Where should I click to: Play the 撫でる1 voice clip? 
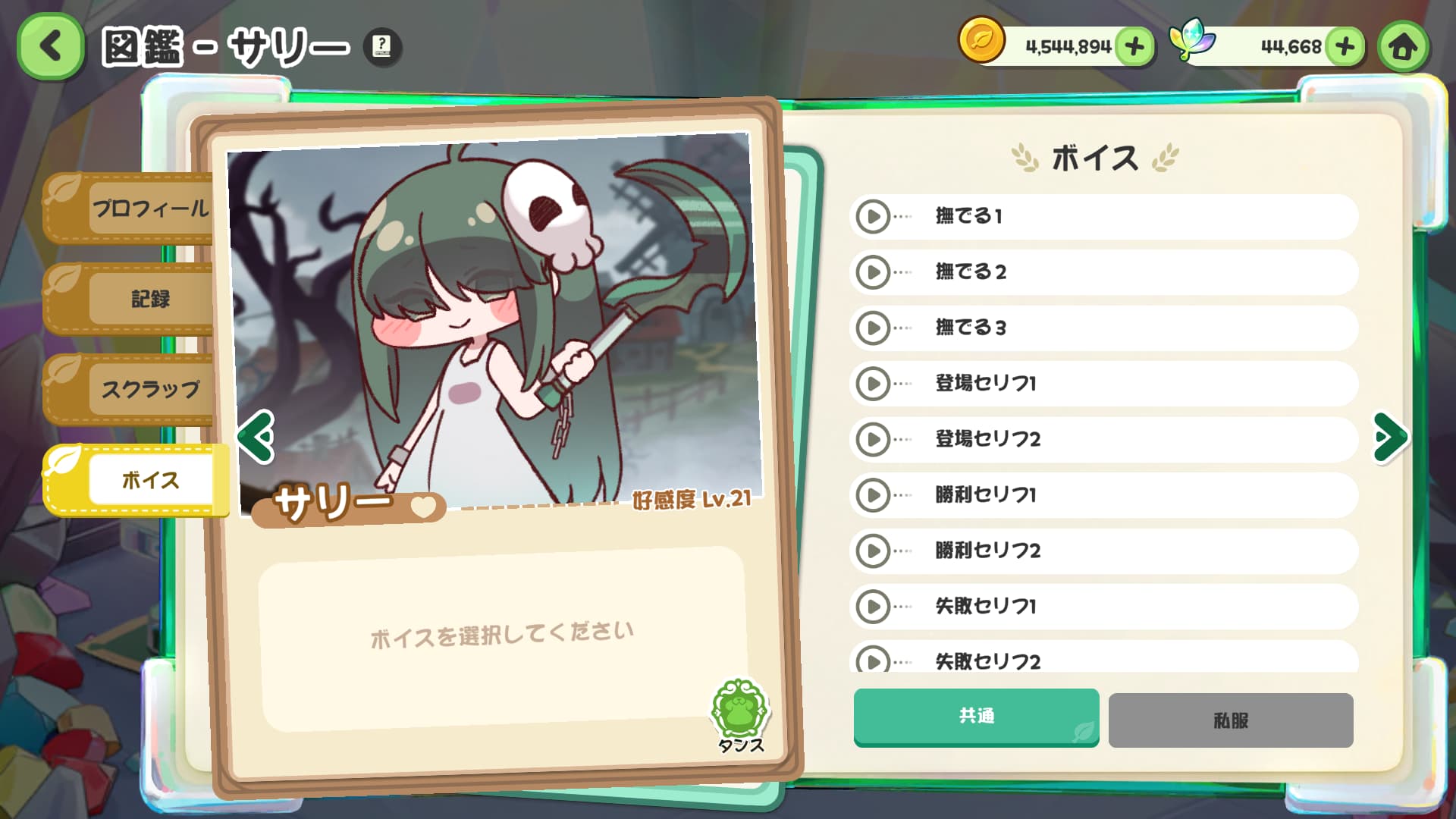(873, 217)
